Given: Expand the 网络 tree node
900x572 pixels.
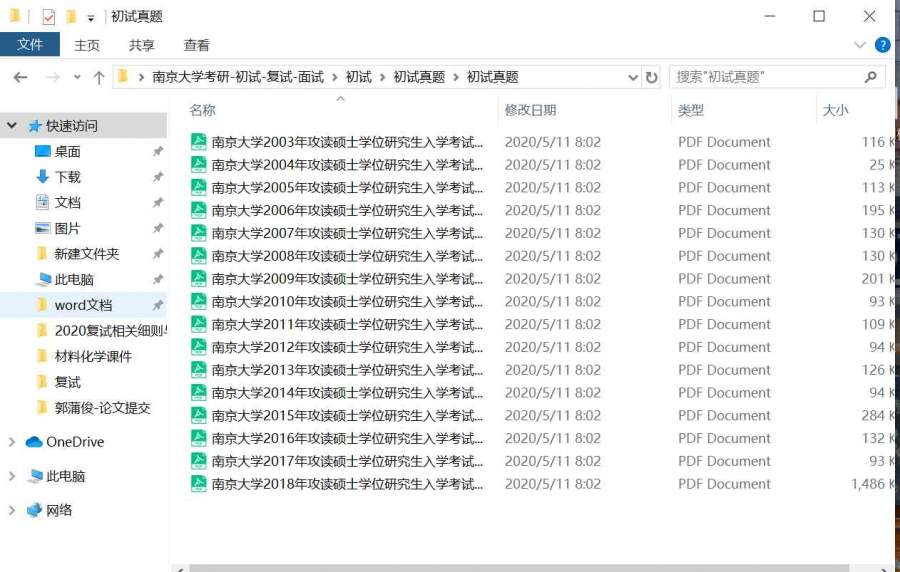Looking at the screenshot, I should tap(12, 510).
